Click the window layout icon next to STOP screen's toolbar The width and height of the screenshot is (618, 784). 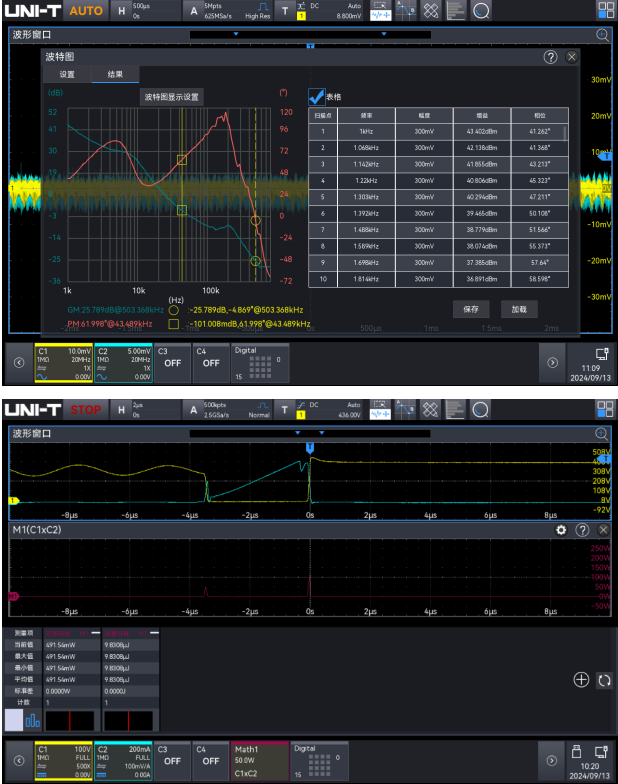click(x=606, y=409)
